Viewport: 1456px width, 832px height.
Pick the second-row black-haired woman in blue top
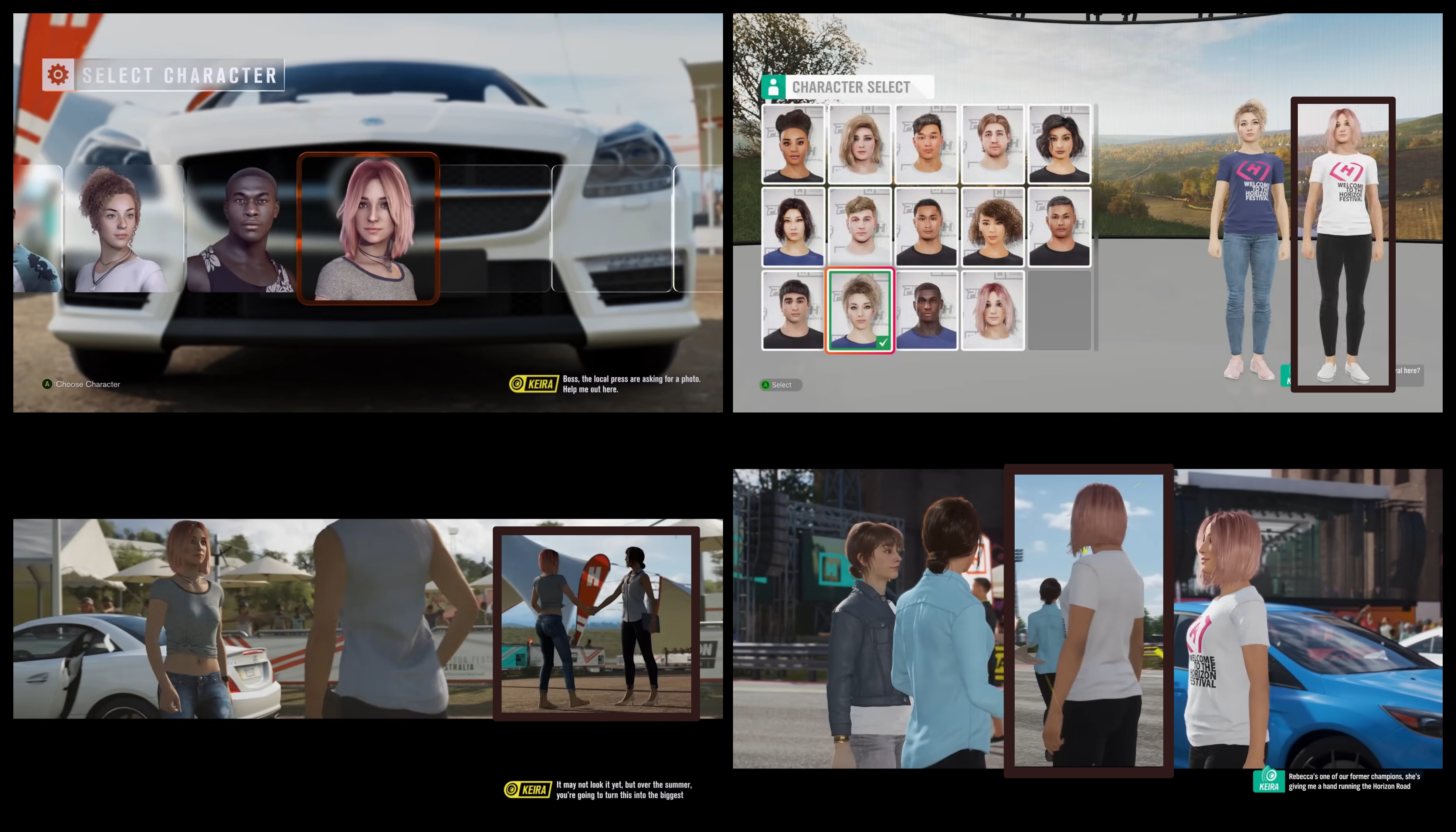pyautogui.click(x=793, y=227)
